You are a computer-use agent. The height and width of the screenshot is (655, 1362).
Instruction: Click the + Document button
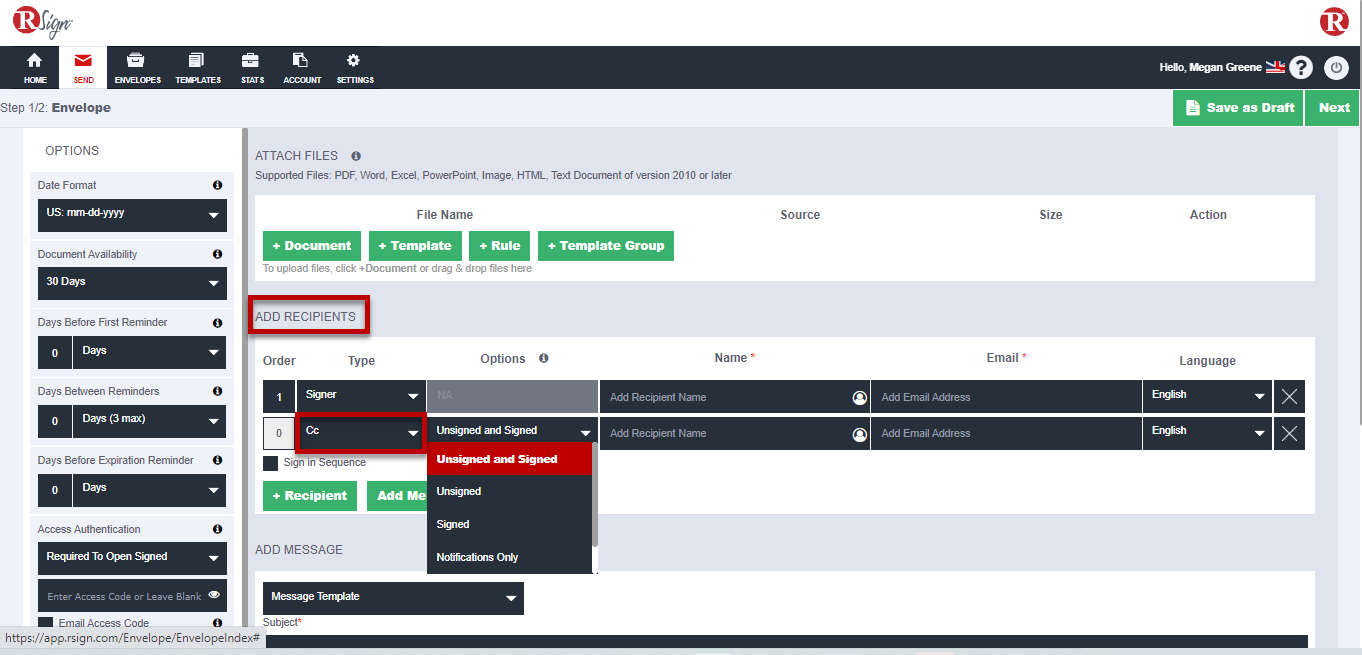point(312,246)
